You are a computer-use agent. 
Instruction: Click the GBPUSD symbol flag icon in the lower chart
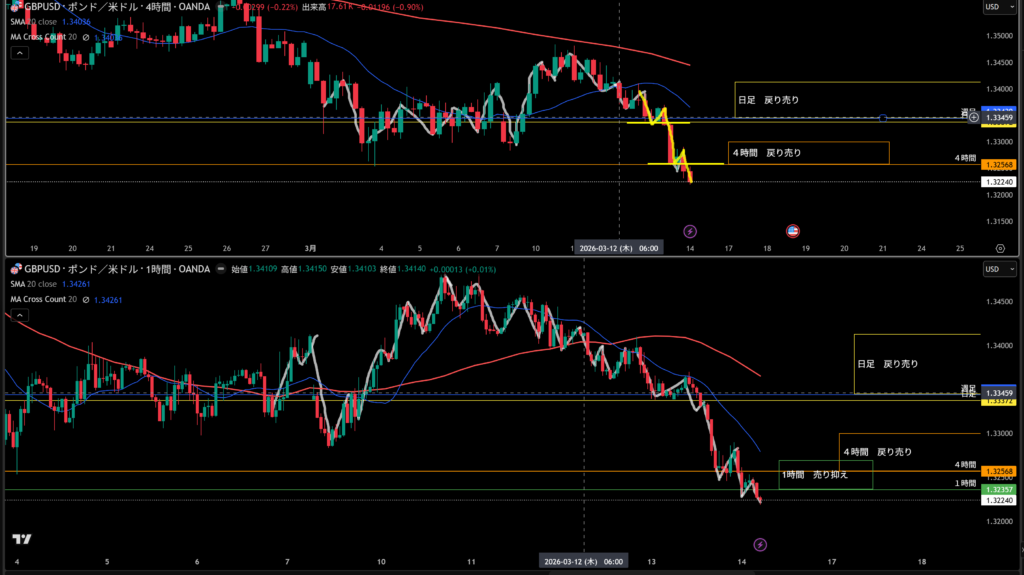tap(15, 269)
